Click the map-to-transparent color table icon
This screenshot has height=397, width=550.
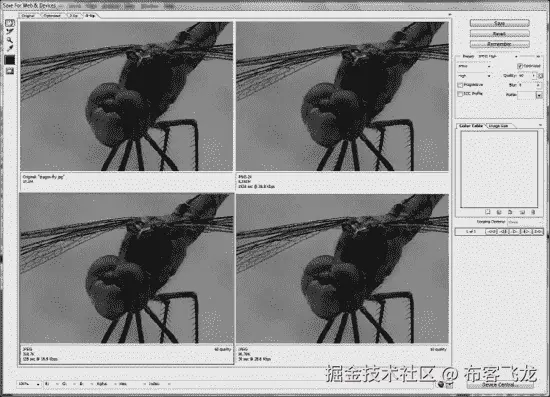pyautogui.click(x=488, y=212)
